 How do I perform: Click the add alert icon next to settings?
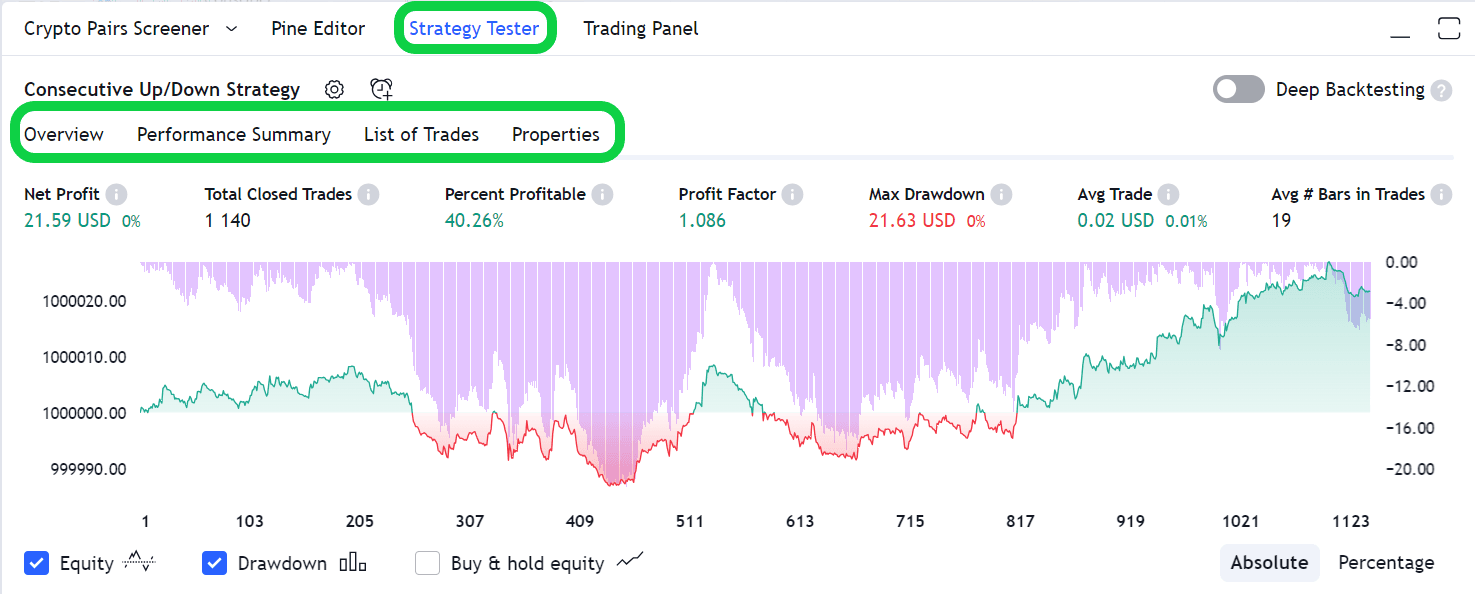tap(381, 89)
